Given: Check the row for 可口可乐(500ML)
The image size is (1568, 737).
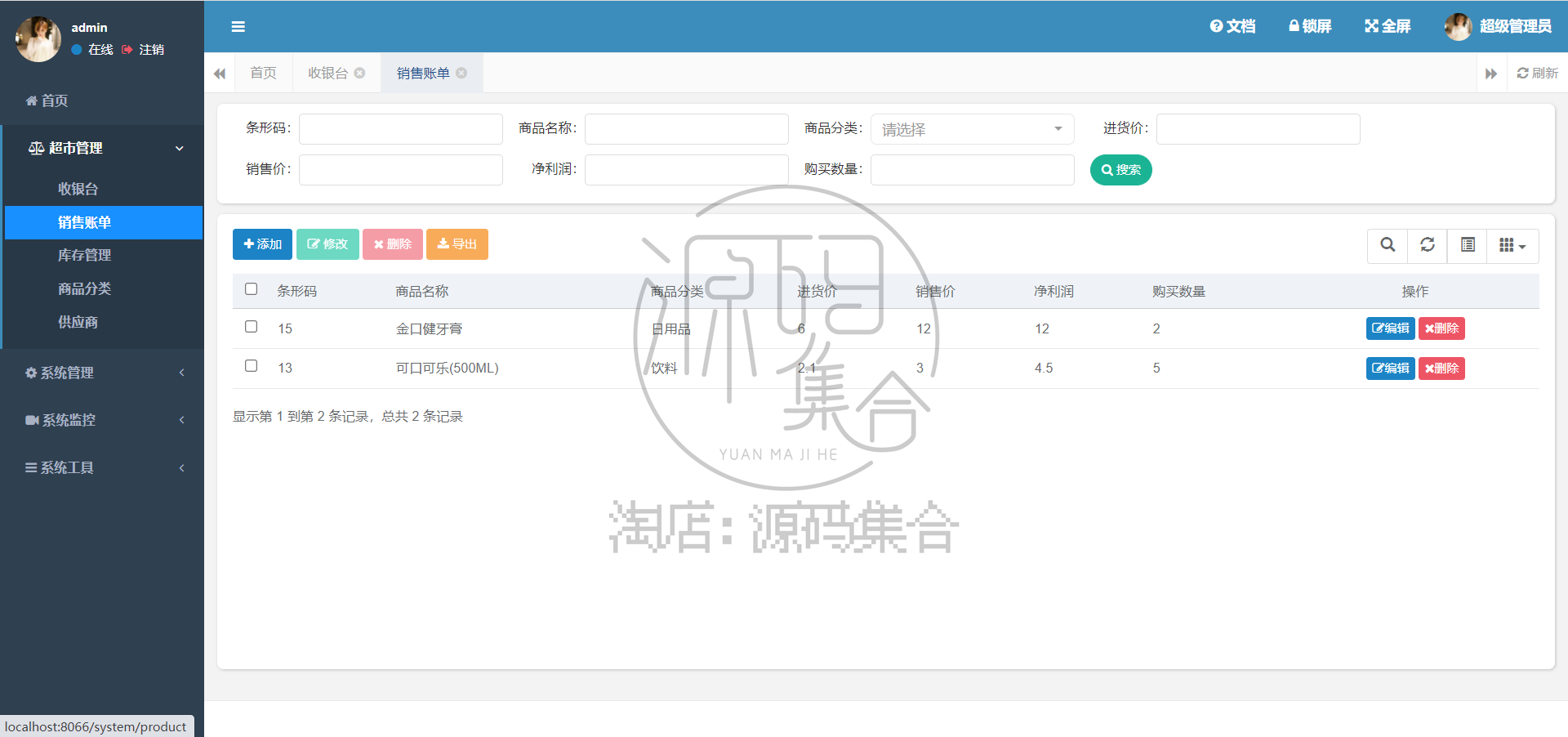Looking at the screenshot, I should (252, 366).
